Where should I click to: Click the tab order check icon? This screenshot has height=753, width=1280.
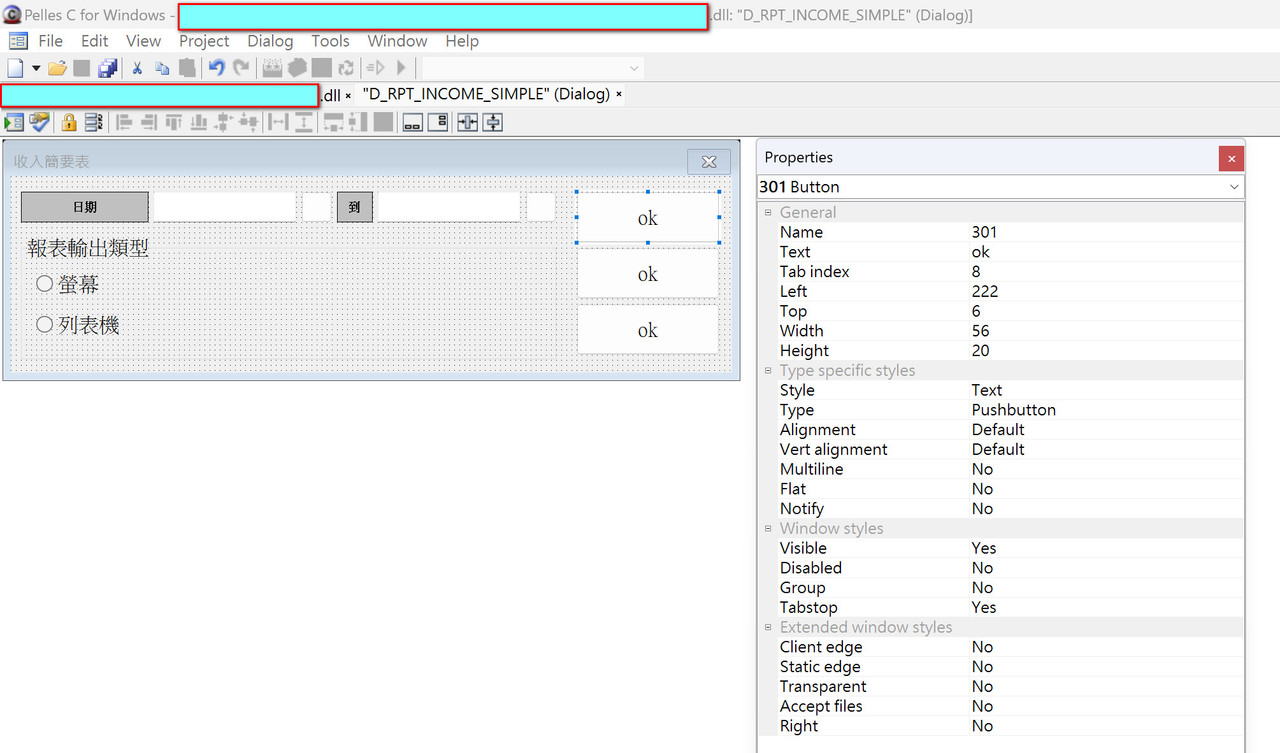(39, 122)
